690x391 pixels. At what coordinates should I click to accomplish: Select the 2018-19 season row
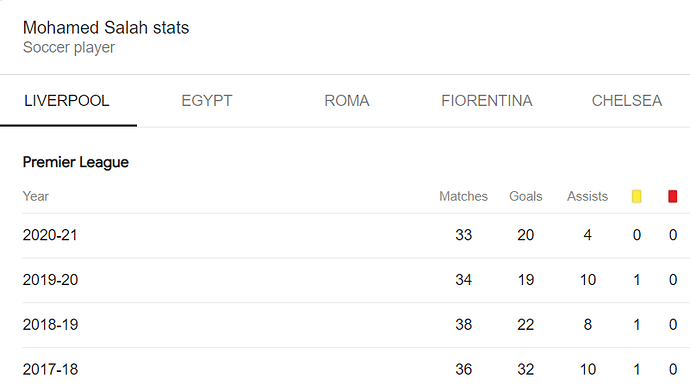[x=350, y=325]
